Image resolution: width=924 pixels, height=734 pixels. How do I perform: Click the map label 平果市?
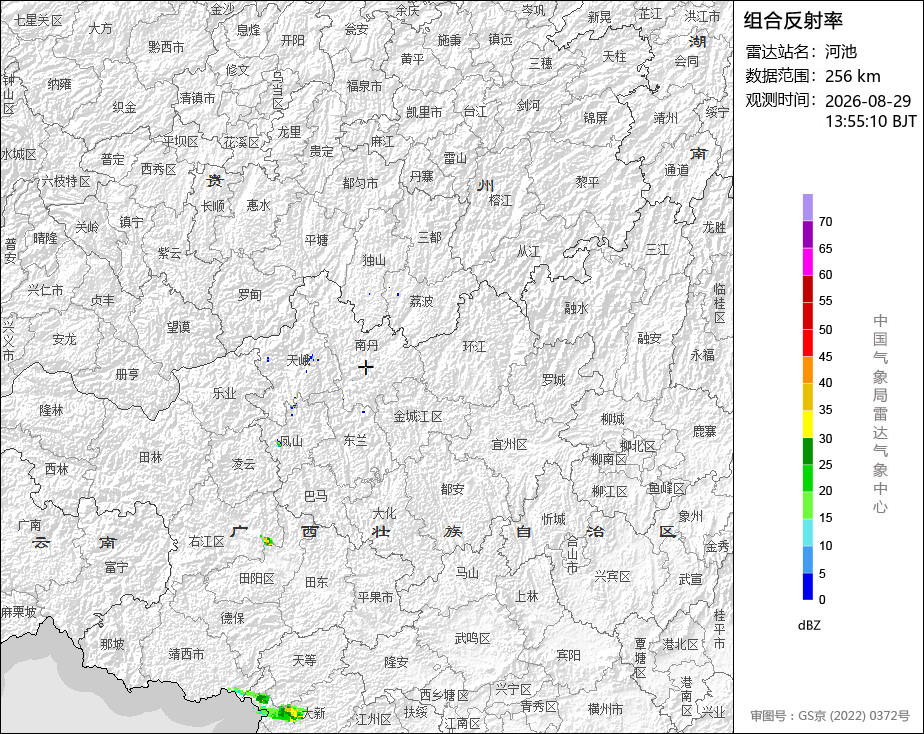click(375, 597)
